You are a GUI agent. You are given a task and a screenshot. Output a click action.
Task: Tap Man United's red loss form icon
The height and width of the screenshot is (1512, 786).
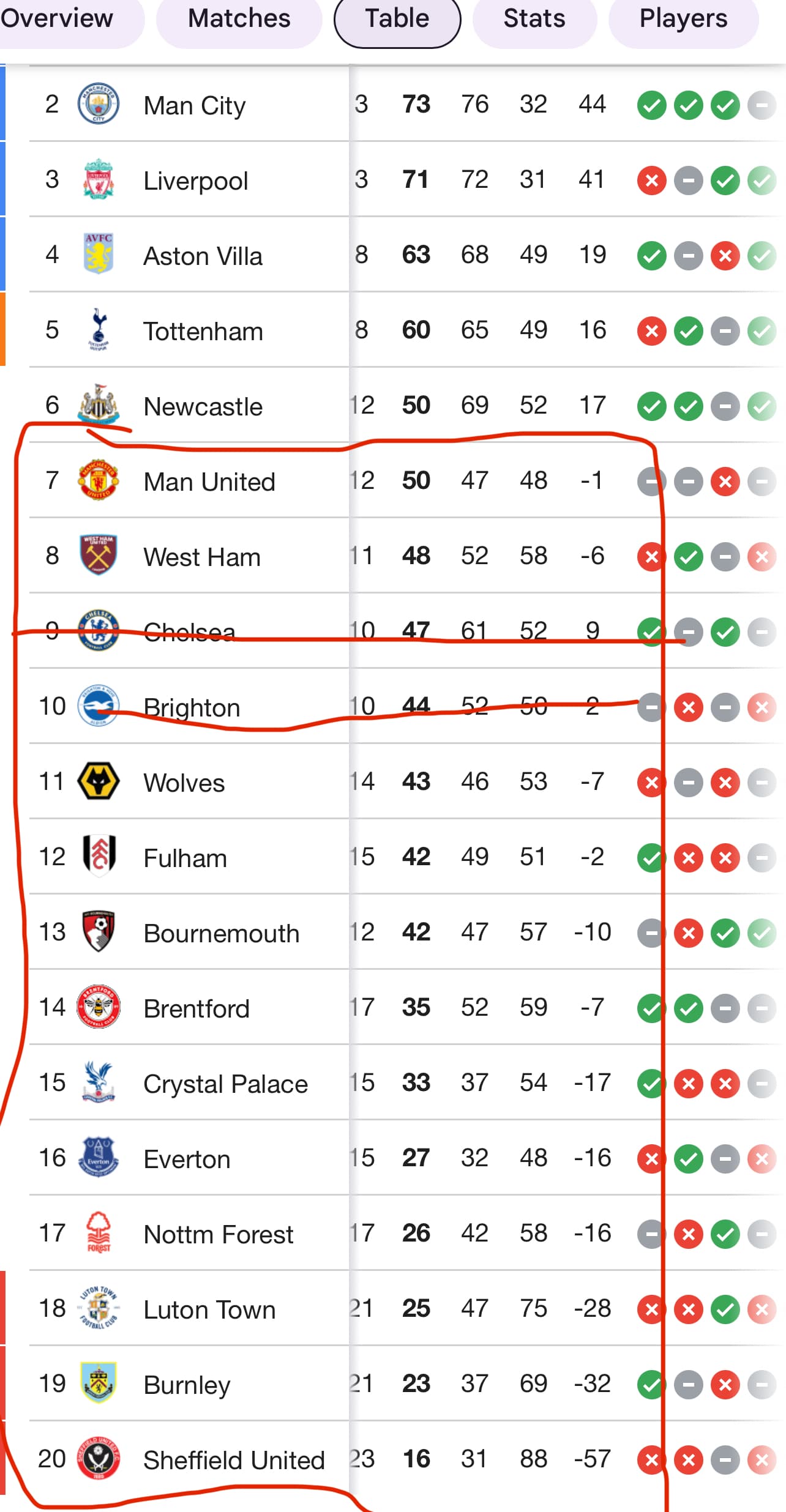click(x=725, y=482)
